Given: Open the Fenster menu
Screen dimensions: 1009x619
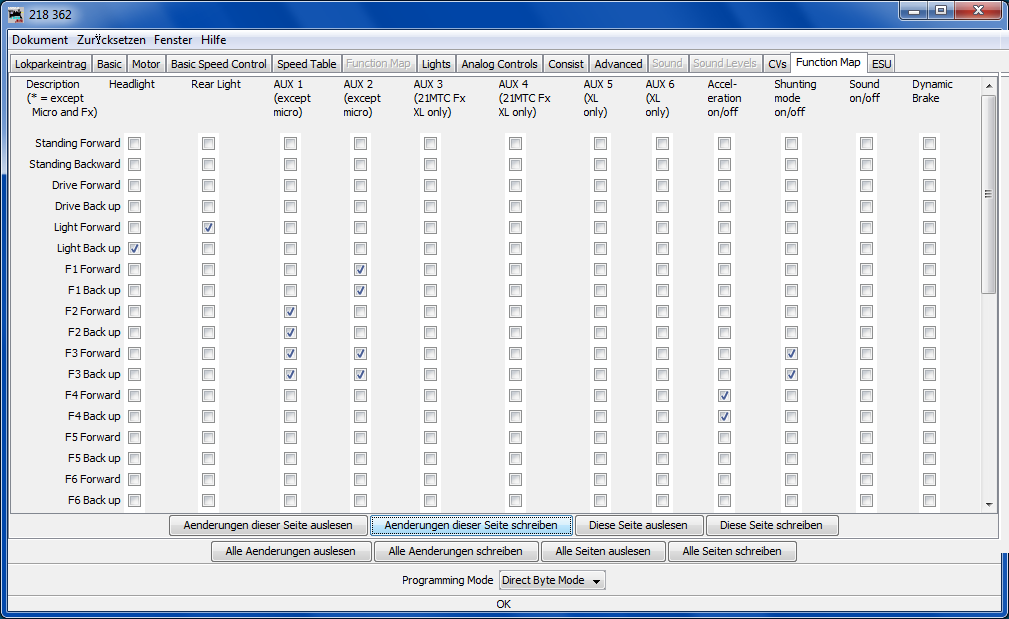Looking at the screenshot, I should click(x=173, y=40).
